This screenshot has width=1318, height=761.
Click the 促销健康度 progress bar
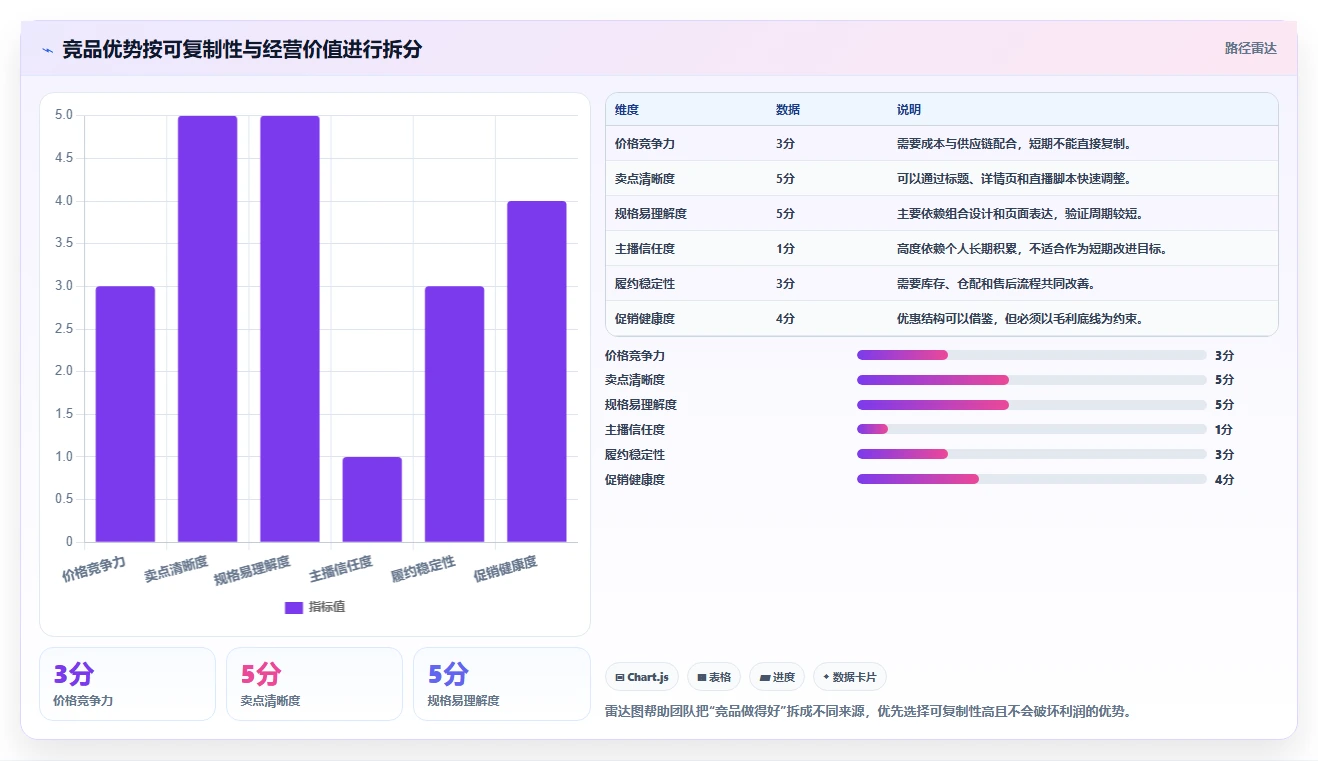(1032, 480)
